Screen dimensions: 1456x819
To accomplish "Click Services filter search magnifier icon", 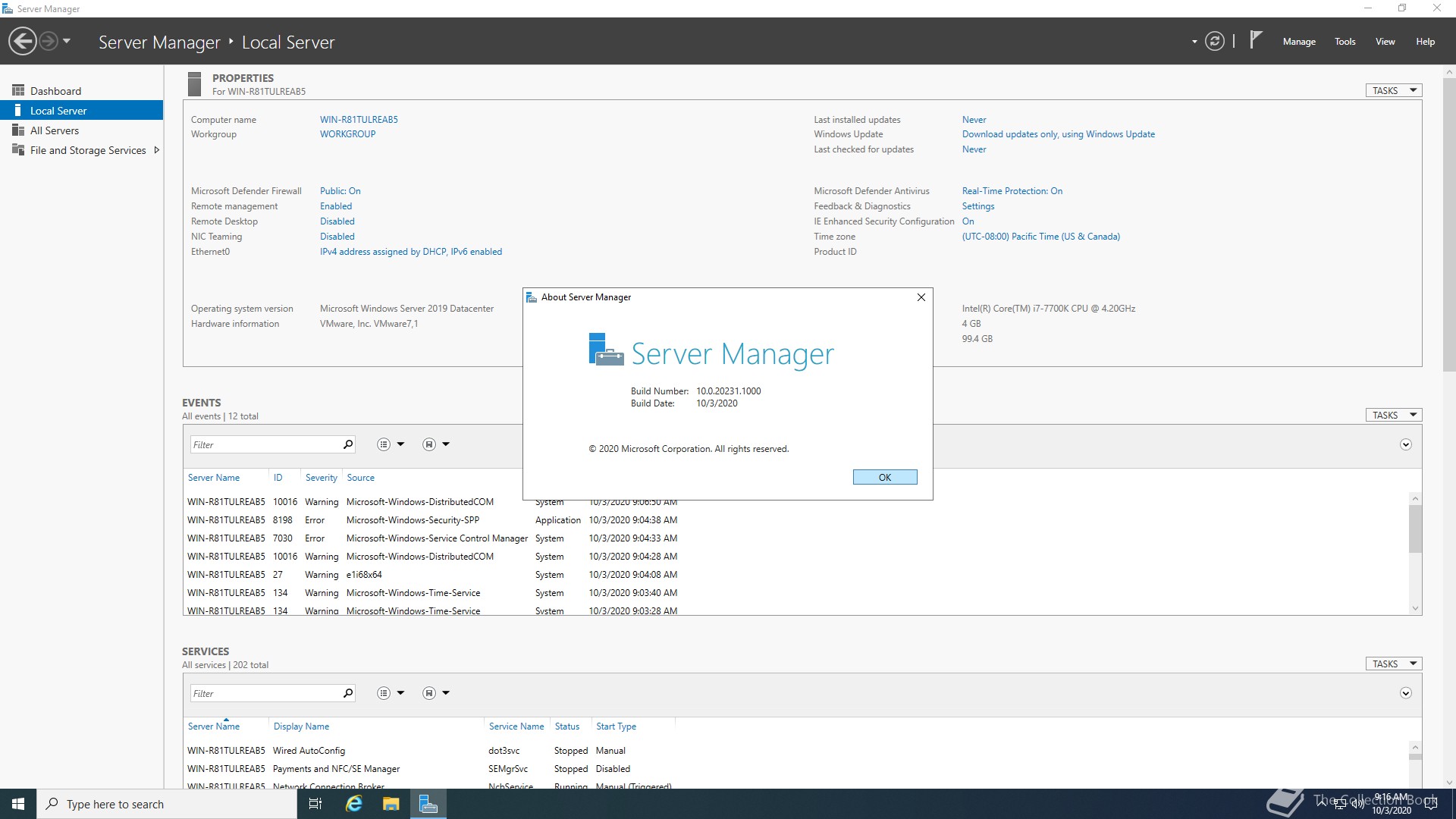I will [348, 693].
